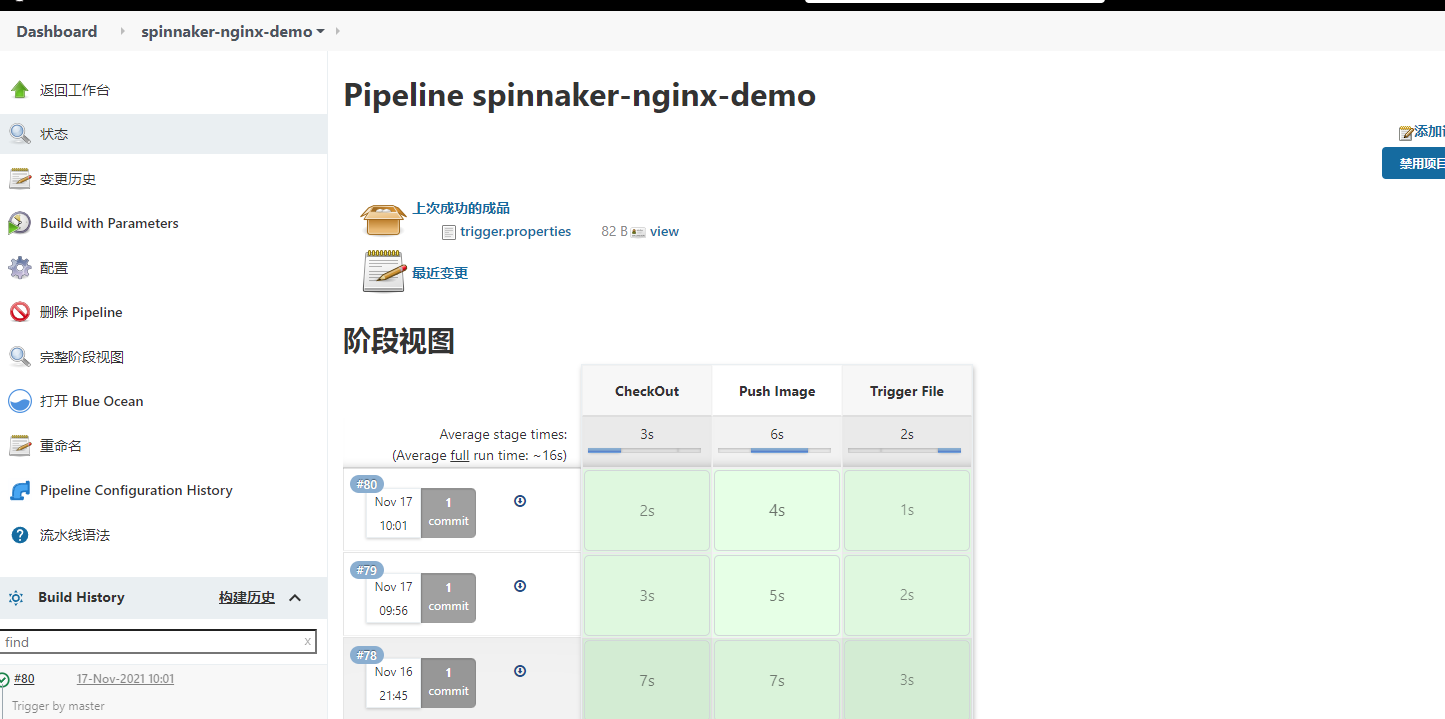This screenshot has height=719, width=1445.
Task: Click the notepad icon beside 重命名
Action: pos(19,446)
